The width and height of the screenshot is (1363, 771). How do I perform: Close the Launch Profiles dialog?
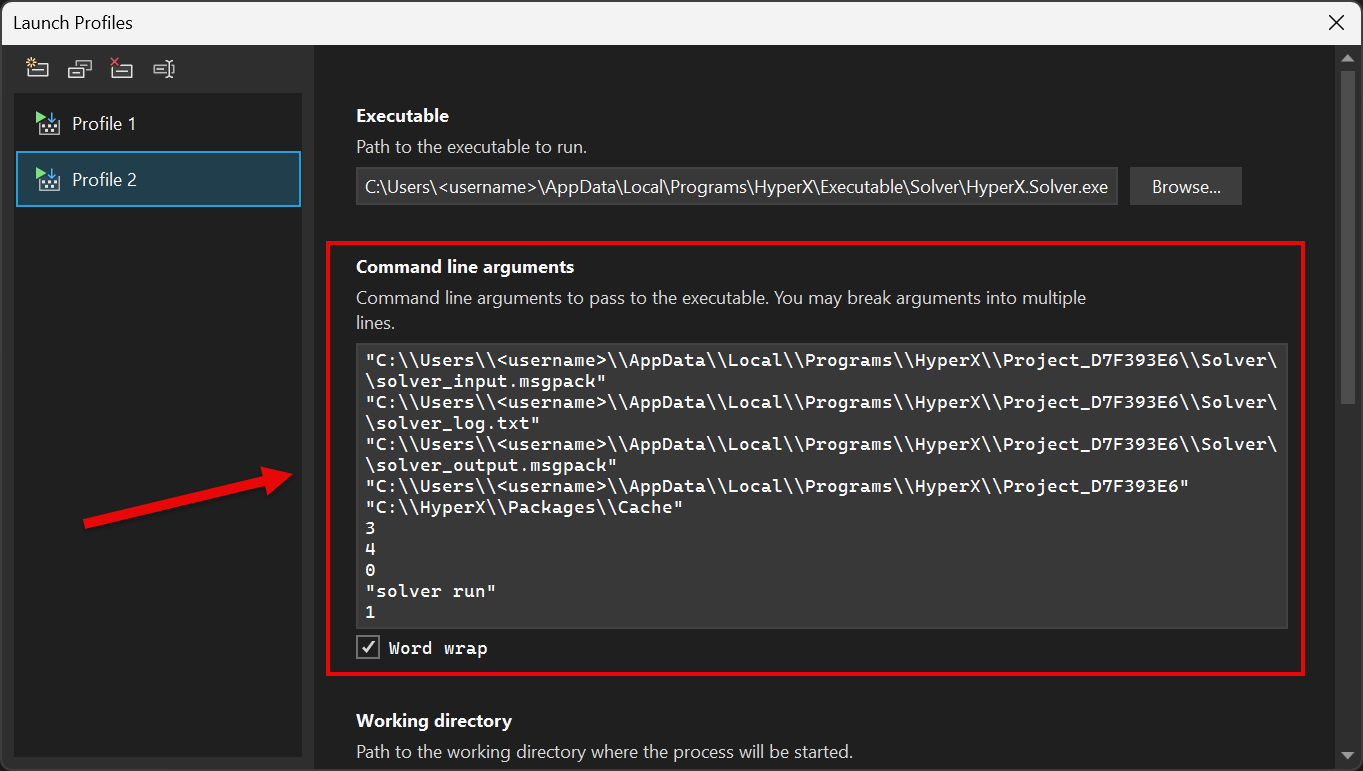[1336, 22]
